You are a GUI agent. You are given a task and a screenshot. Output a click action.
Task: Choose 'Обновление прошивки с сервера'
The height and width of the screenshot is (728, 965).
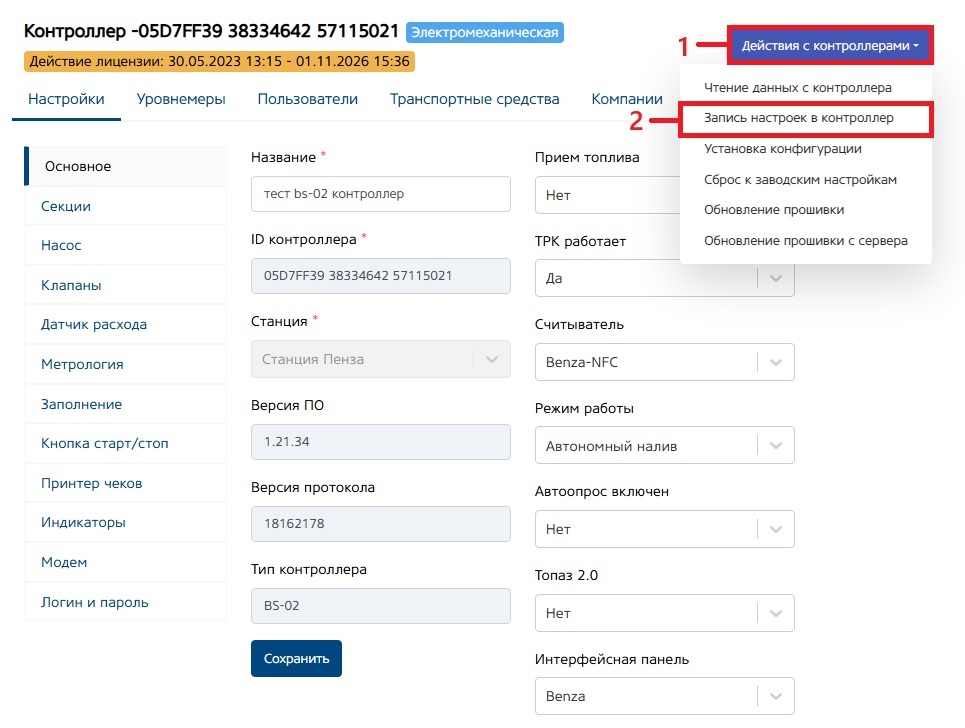805,241
